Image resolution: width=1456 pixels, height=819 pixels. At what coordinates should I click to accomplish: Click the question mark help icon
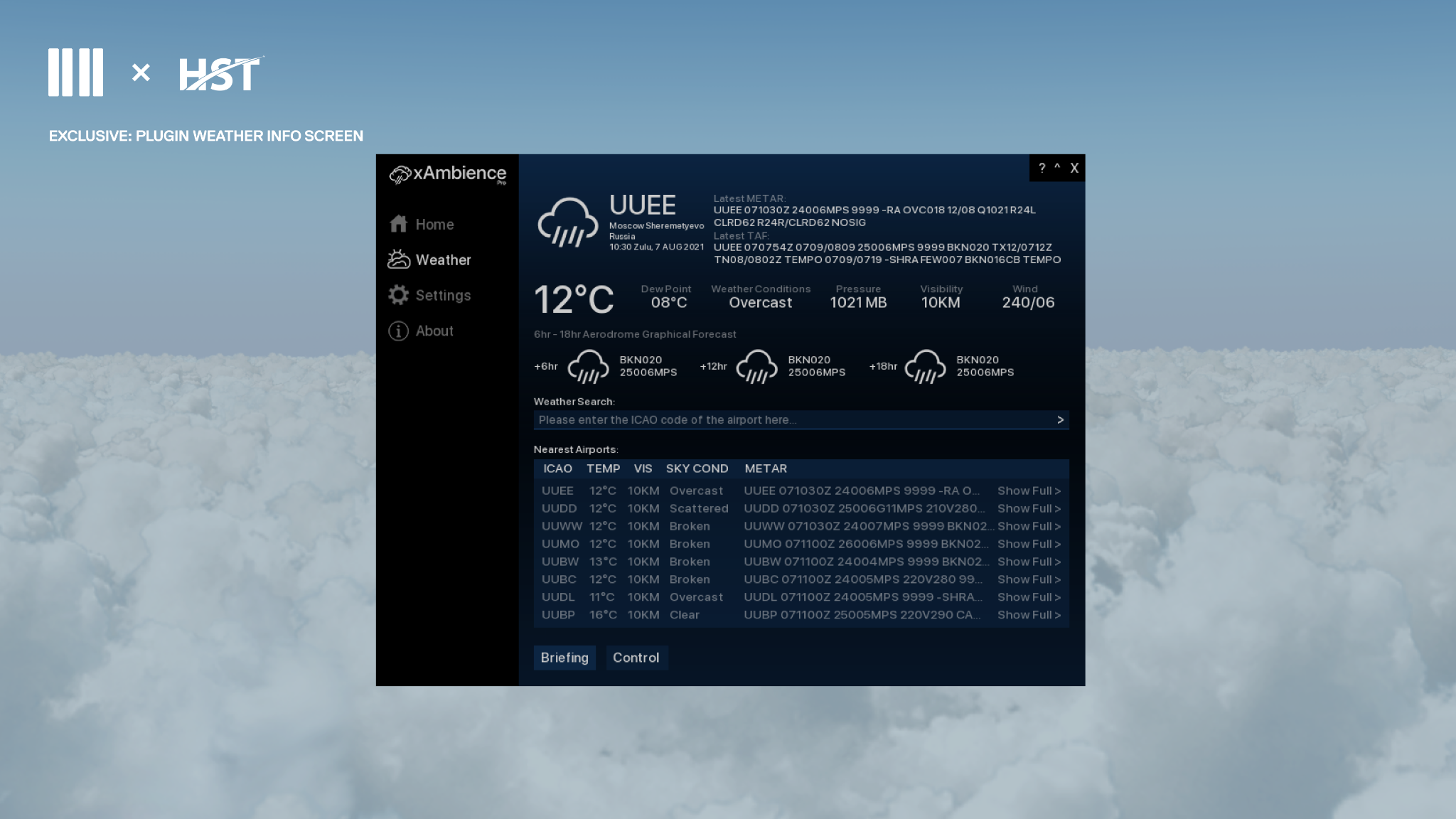click(x=1042, y=168)
